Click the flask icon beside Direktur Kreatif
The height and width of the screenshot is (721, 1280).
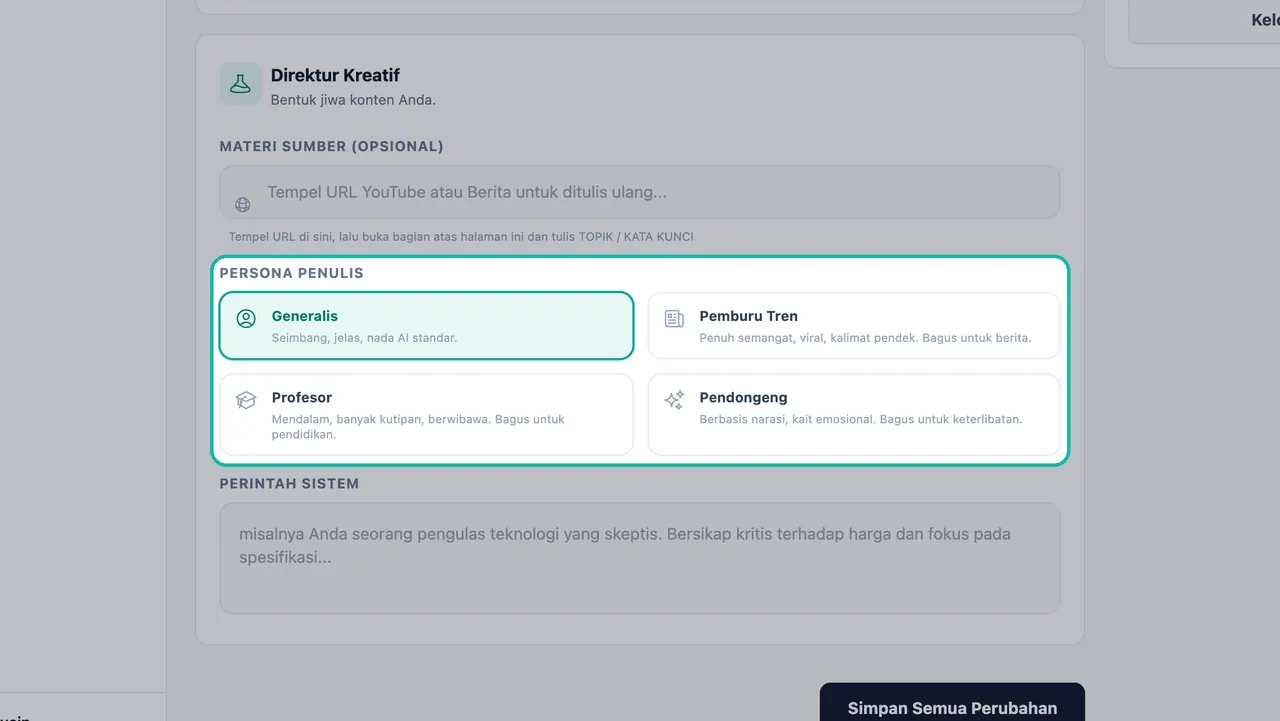[240, 85]
